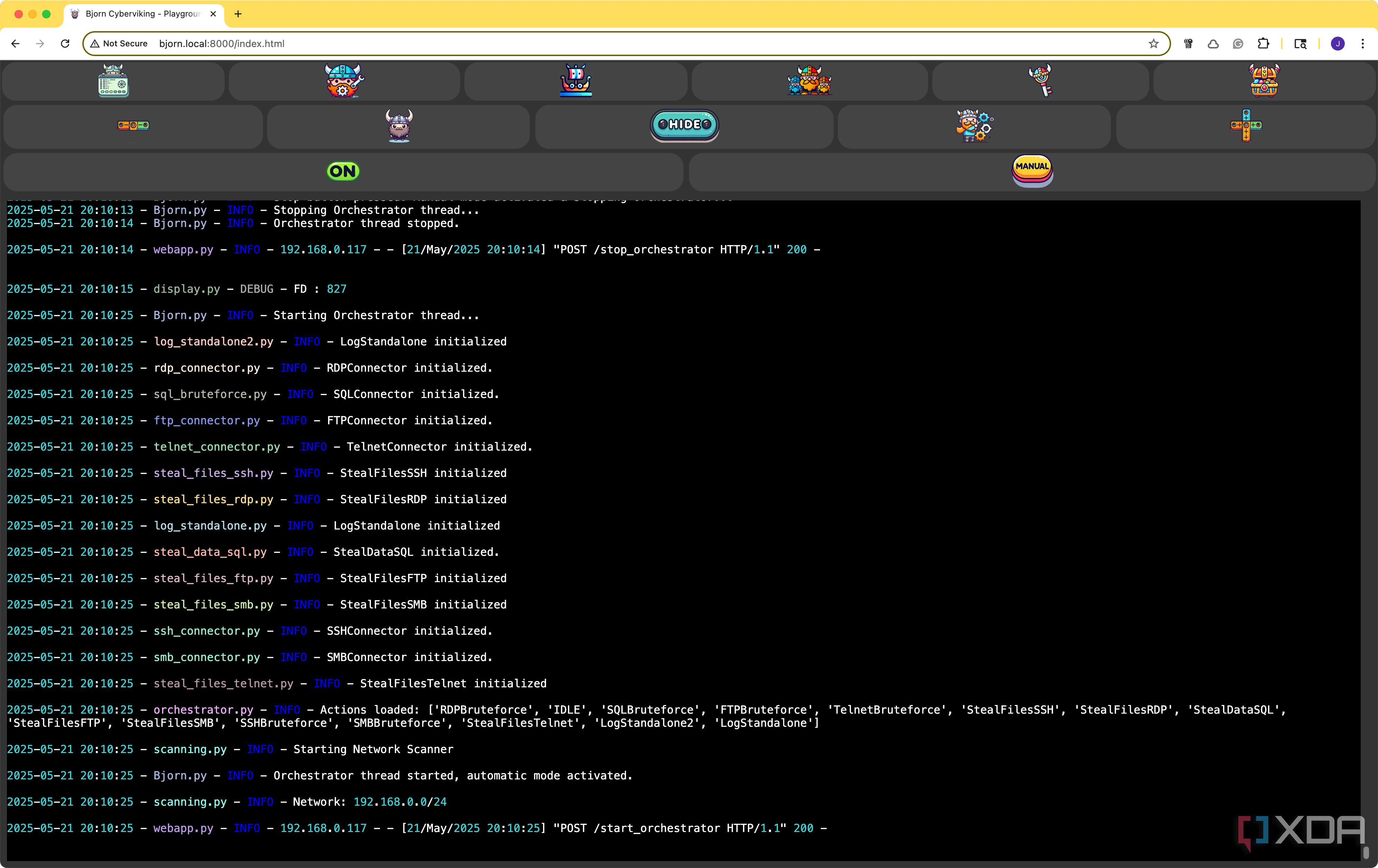1378x868 pixels.
Task: Click log text 'StealFilesTelnet initialized'
Action: [x=453, y=683]
